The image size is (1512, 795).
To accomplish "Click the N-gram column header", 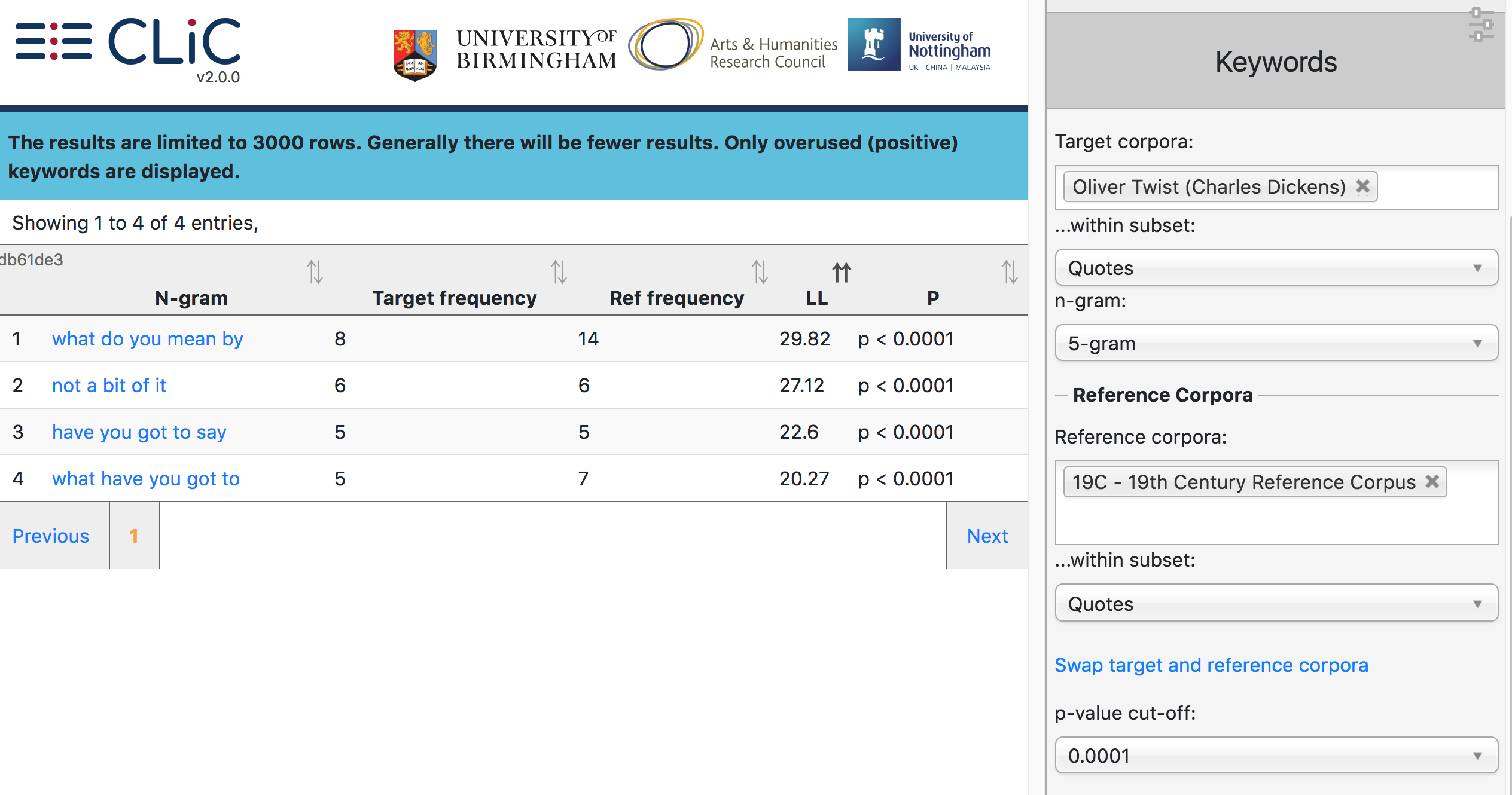I will point(191,298).
